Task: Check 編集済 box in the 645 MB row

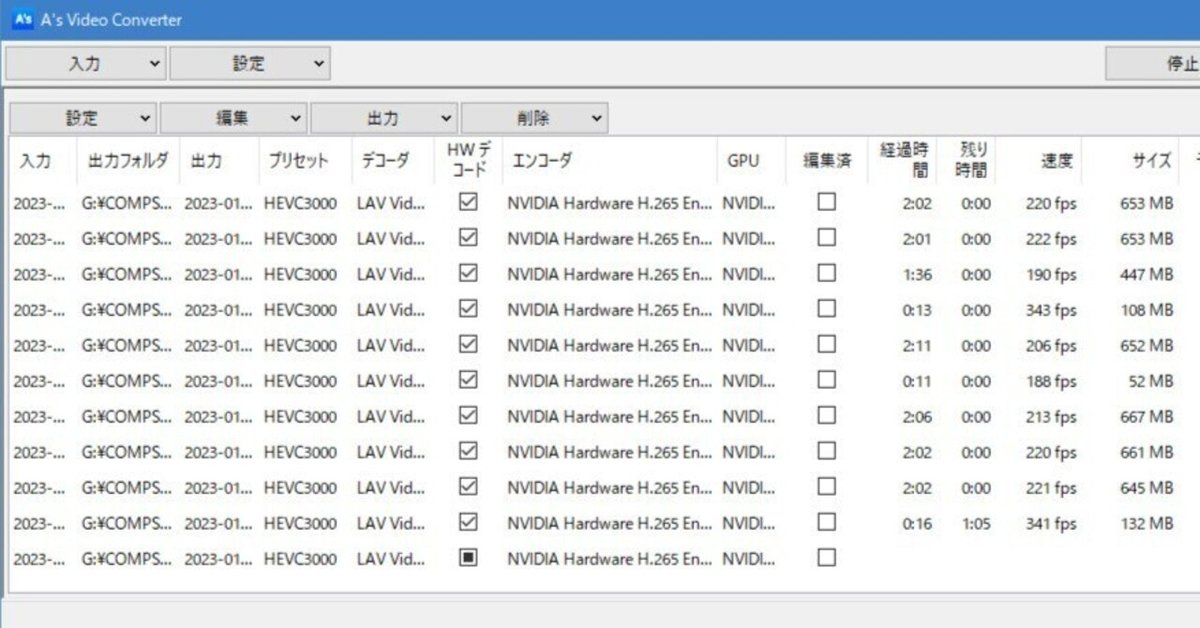Action: point(826,487)
